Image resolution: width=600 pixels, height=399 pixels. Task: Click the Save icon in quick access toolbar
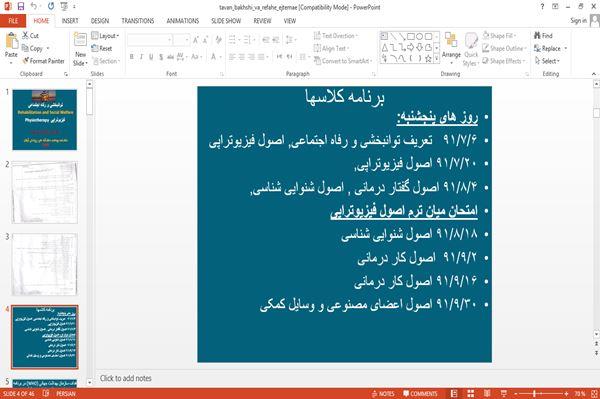click(21, 7)
